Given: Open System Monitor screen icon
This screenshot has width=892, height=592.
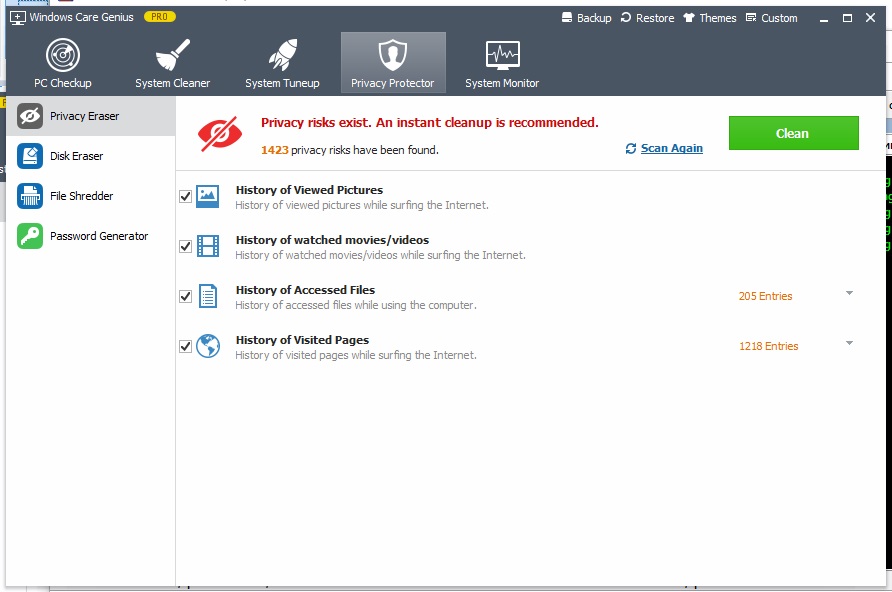Looking at the screenshot, I should 502,55.
